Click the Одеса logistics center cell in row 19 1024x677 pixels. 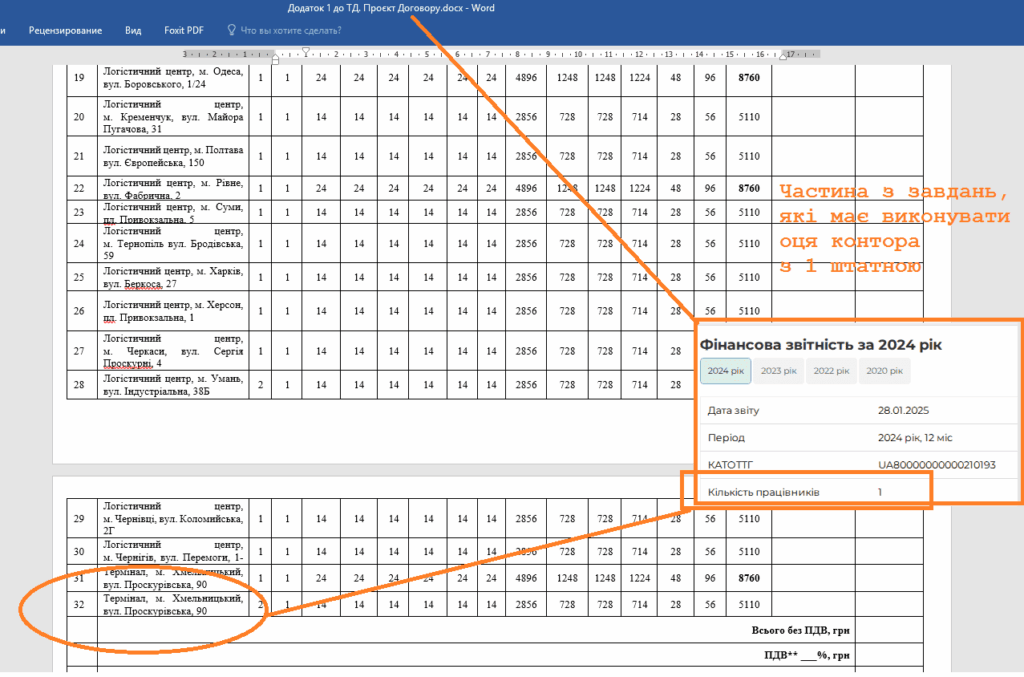coord(172,77)
